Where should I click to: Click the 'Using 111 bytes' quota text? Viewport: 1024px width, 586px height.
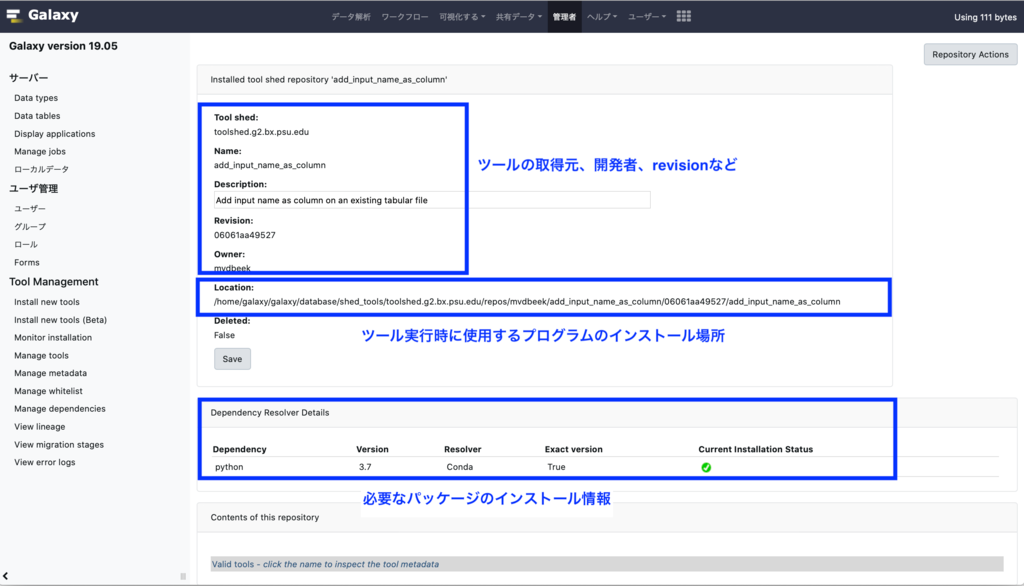(985, 18)
